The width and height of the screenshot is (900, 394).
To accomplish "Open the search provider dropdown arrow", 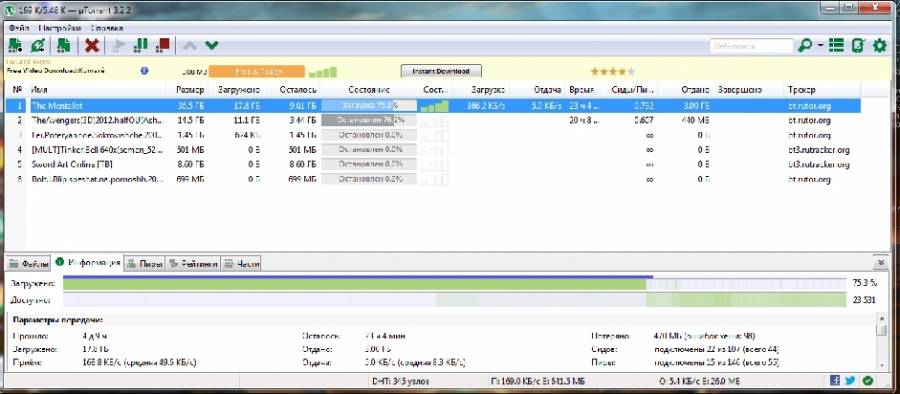I will [x=820, y=45].
